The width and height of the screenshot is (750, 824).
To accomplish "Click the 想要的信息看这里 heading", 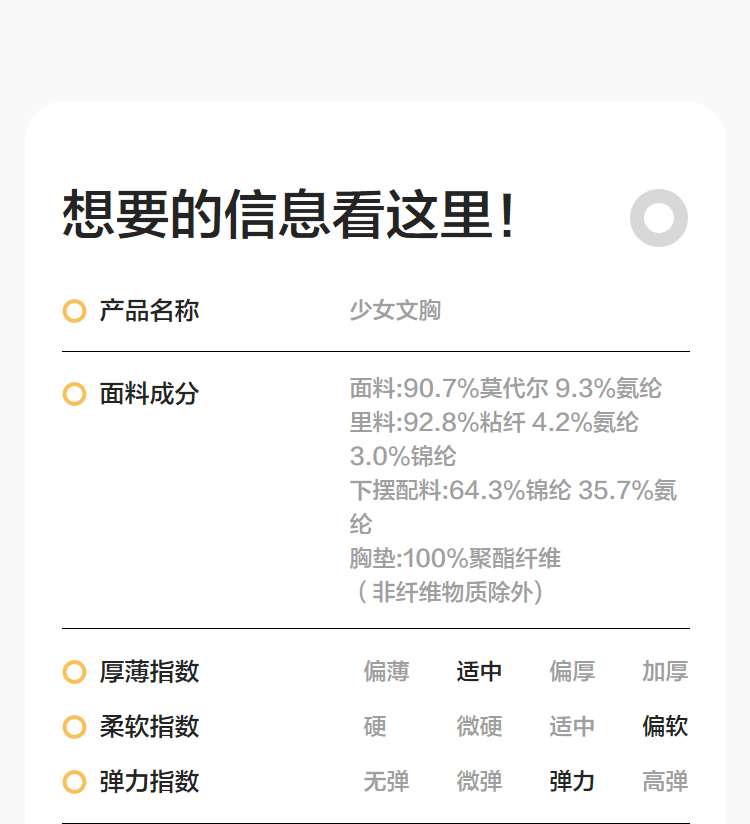I will click(289, 215).
